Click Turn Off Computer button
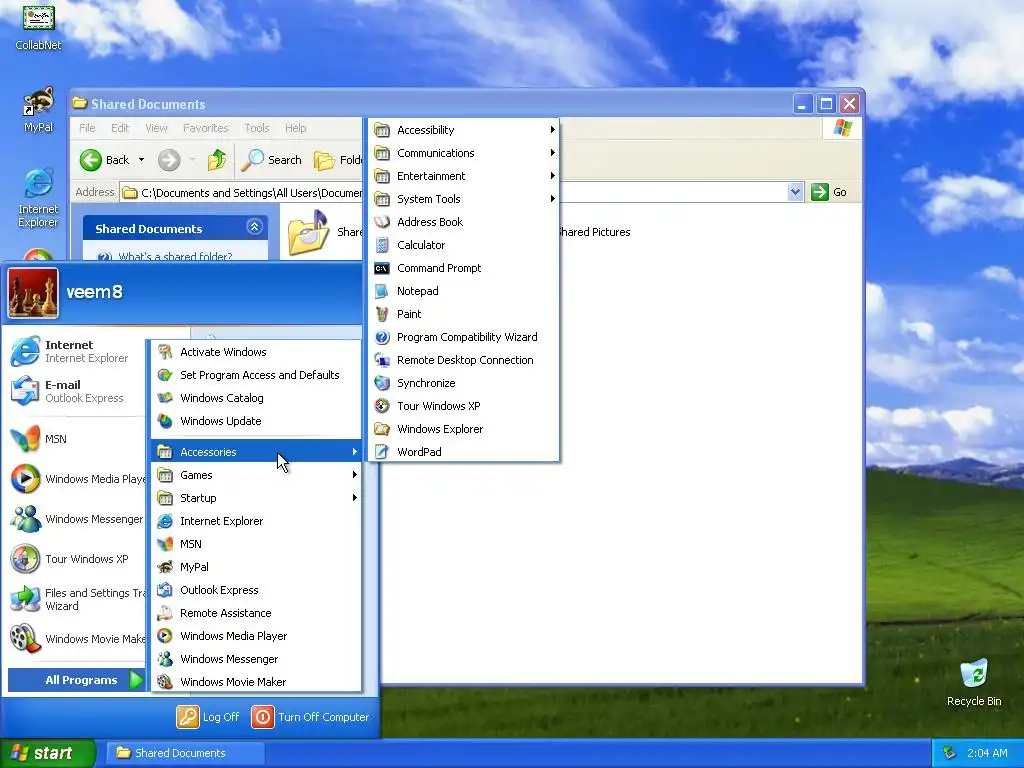The height and width of the screenshot is (768, 1024). click(x=310, y=717)
